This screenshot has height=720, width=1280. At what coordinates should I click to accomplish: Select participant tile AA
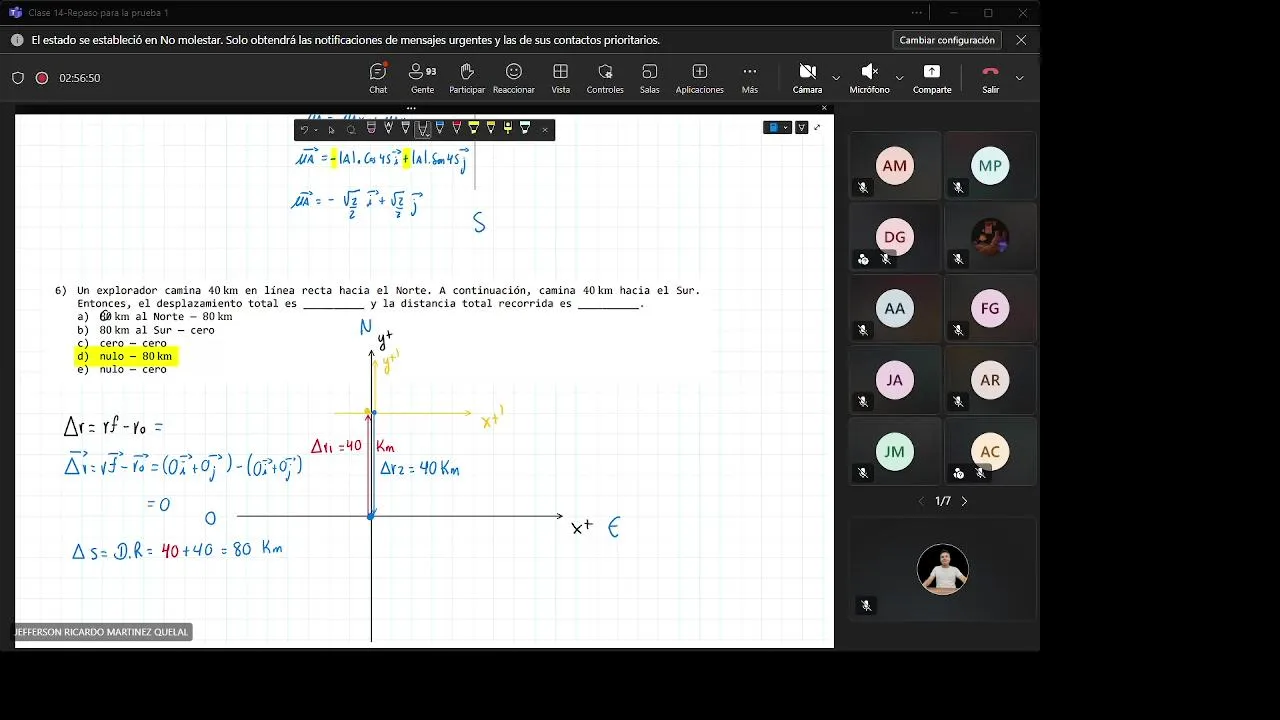[x=894, y=309]
